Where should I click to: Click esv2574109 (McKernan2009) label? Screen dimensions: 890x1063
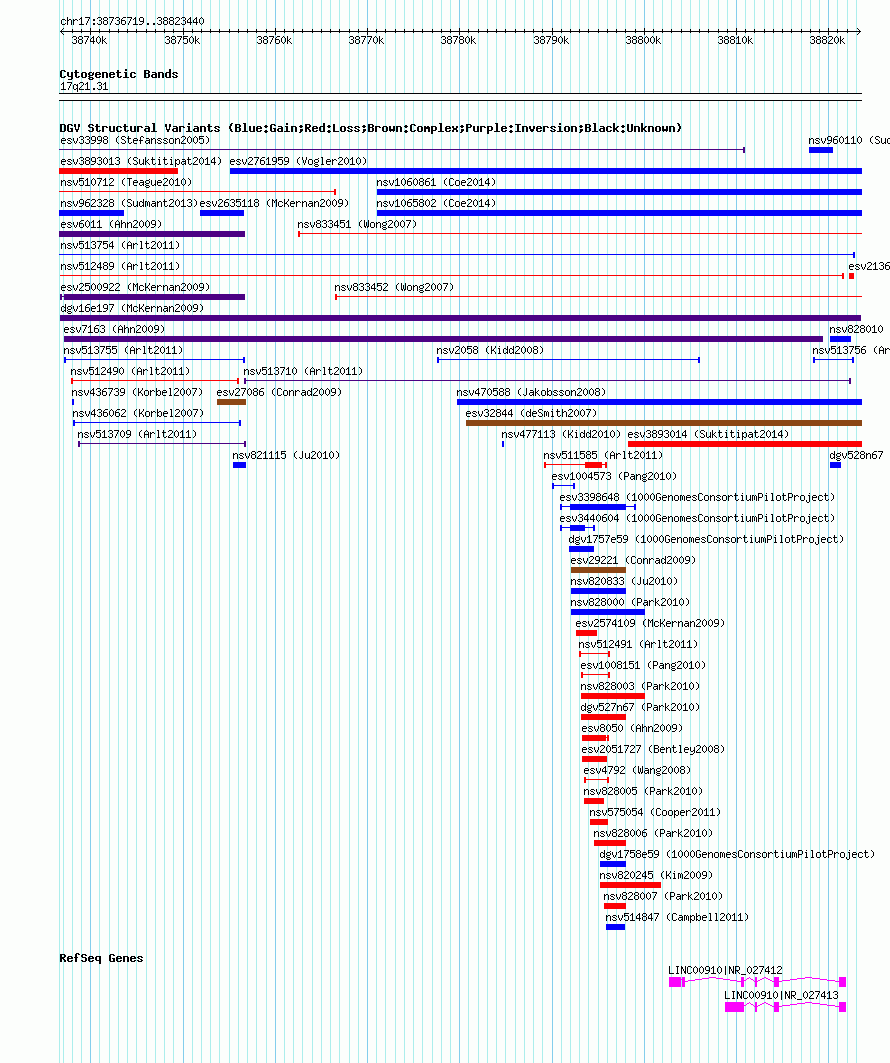650,624
